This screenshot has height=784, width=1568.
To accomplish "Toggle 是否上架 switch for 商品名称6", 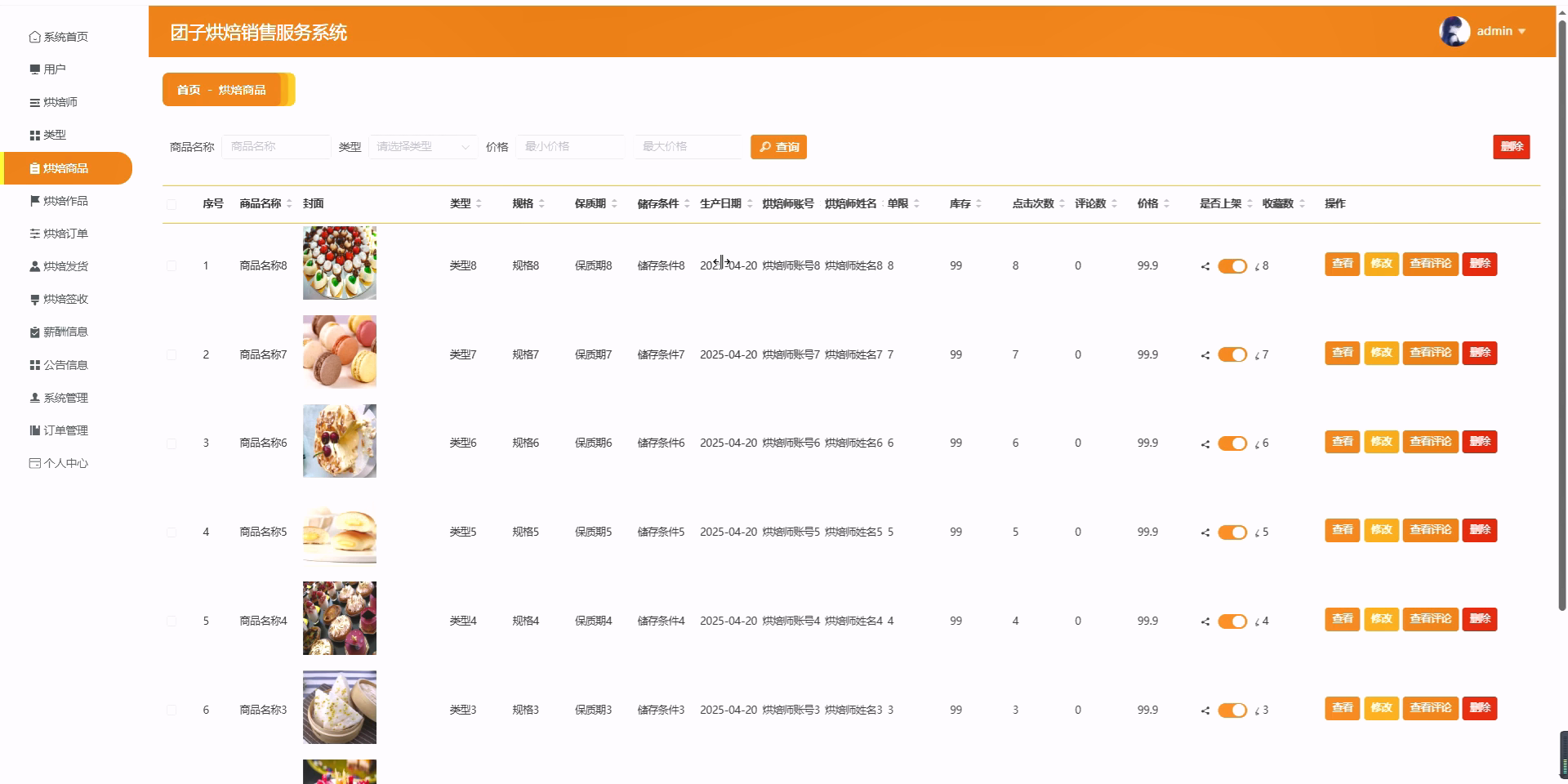I will (1232, 443).
